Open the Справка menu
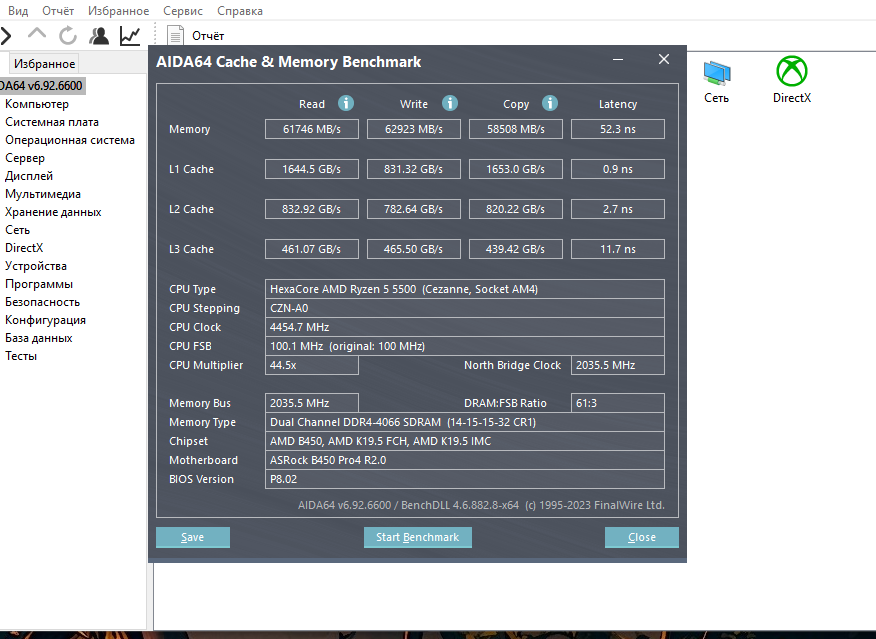The width and height of the screenshot is (876, 639). click(x=240, y=11)
